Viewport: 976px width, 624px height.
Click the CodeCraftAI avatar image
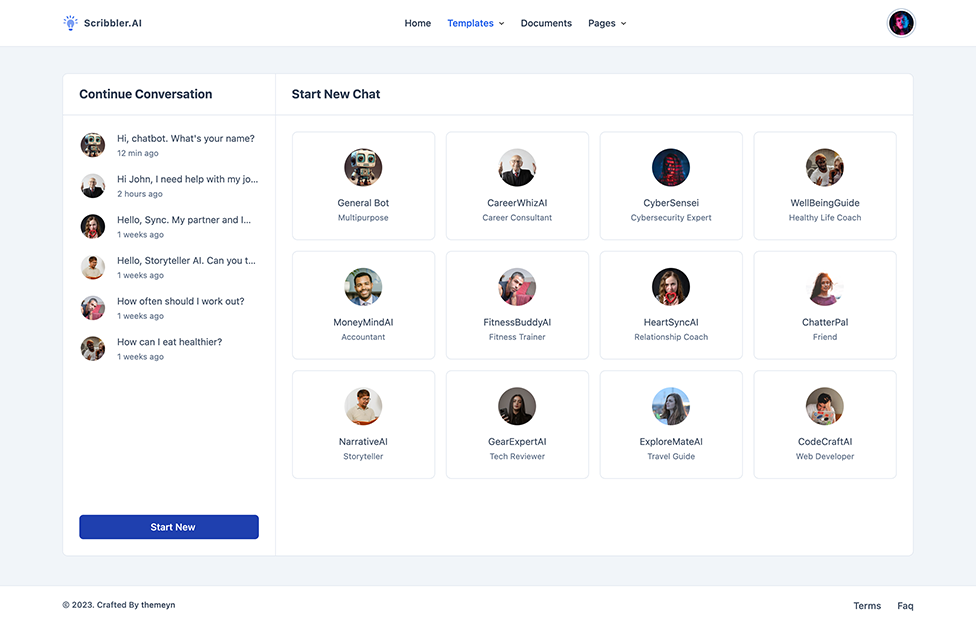(x=825, y=406)
